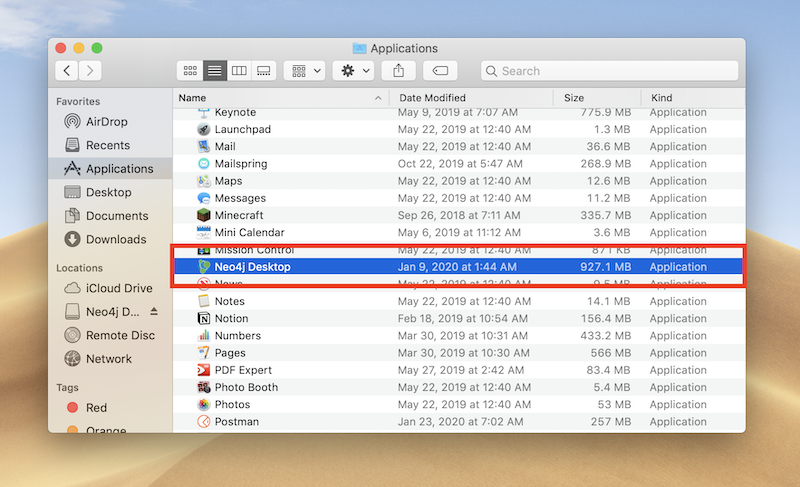Sort by Name column header
Image resolution: width=800 pixels, height=487 pixels.
(281, 98)
